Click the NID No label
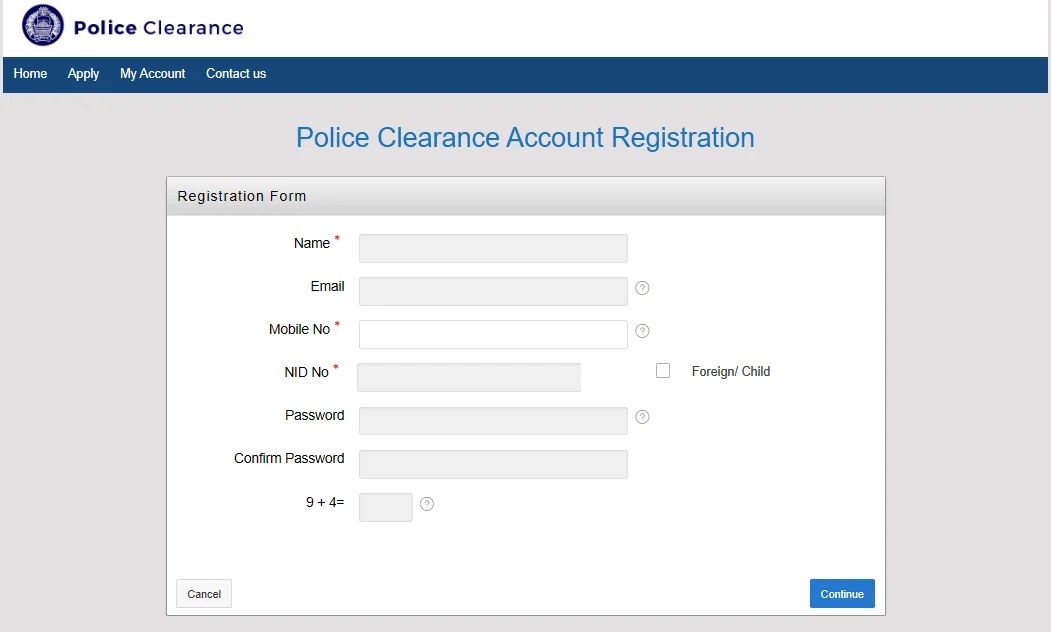 pos(306,372)
